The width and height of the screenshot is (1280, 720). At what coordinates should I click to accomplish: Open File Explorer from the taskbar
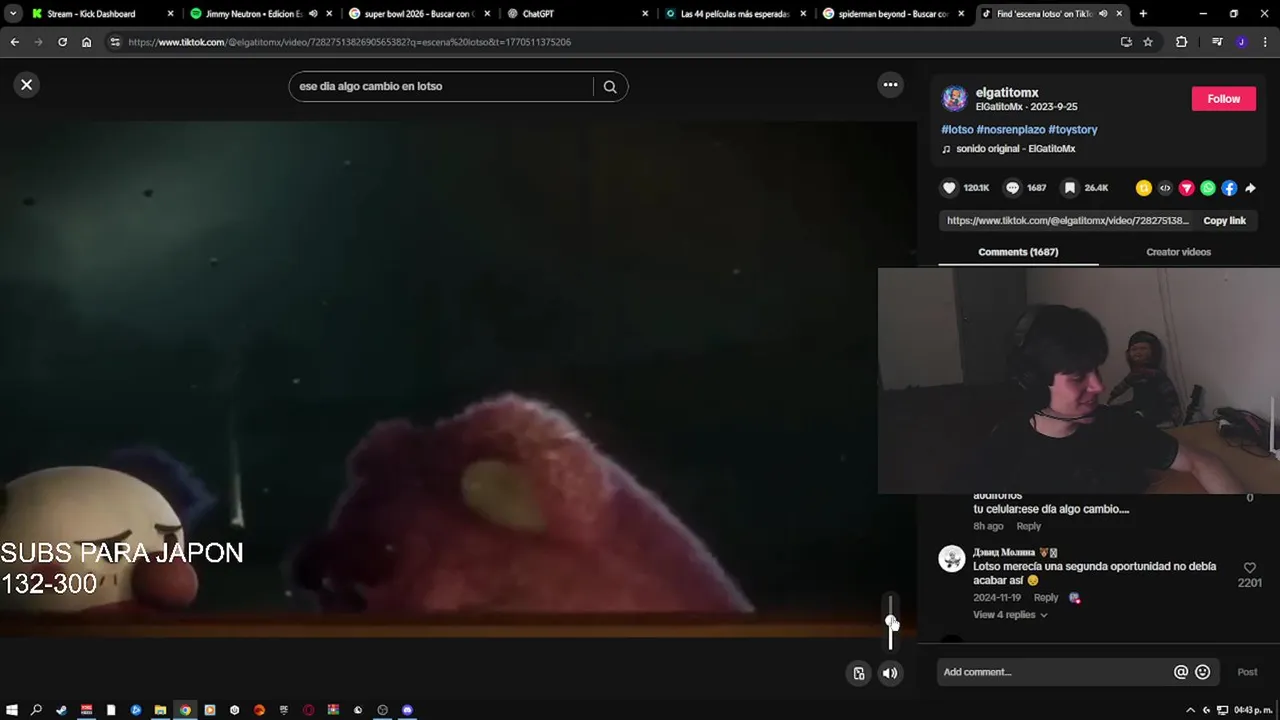tap(160, 710)
